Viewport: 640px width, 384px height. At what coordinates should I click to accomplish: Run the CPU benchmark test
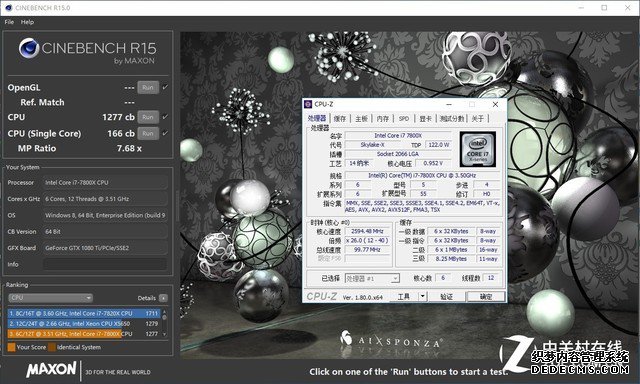tap(148, 117)
